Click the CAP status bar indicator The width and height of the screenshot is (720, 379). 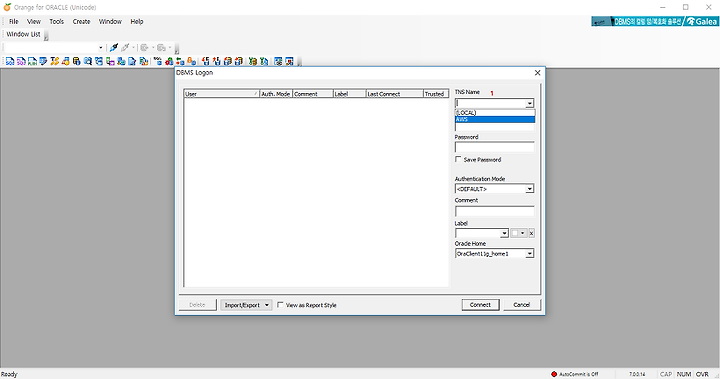pos(666,374)
